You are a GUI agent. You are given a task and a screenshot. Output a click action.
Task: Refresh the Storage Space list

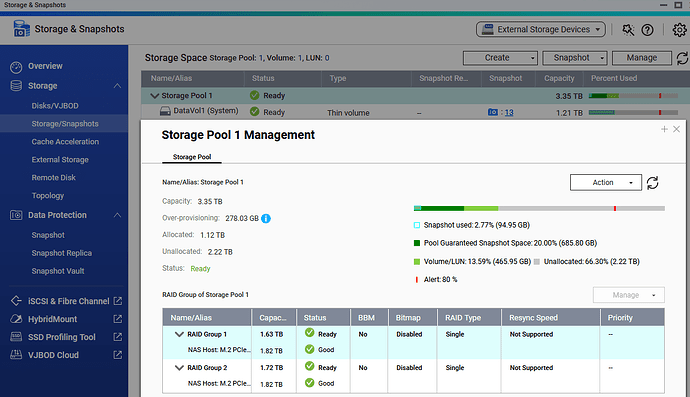[x=682, y=58]
